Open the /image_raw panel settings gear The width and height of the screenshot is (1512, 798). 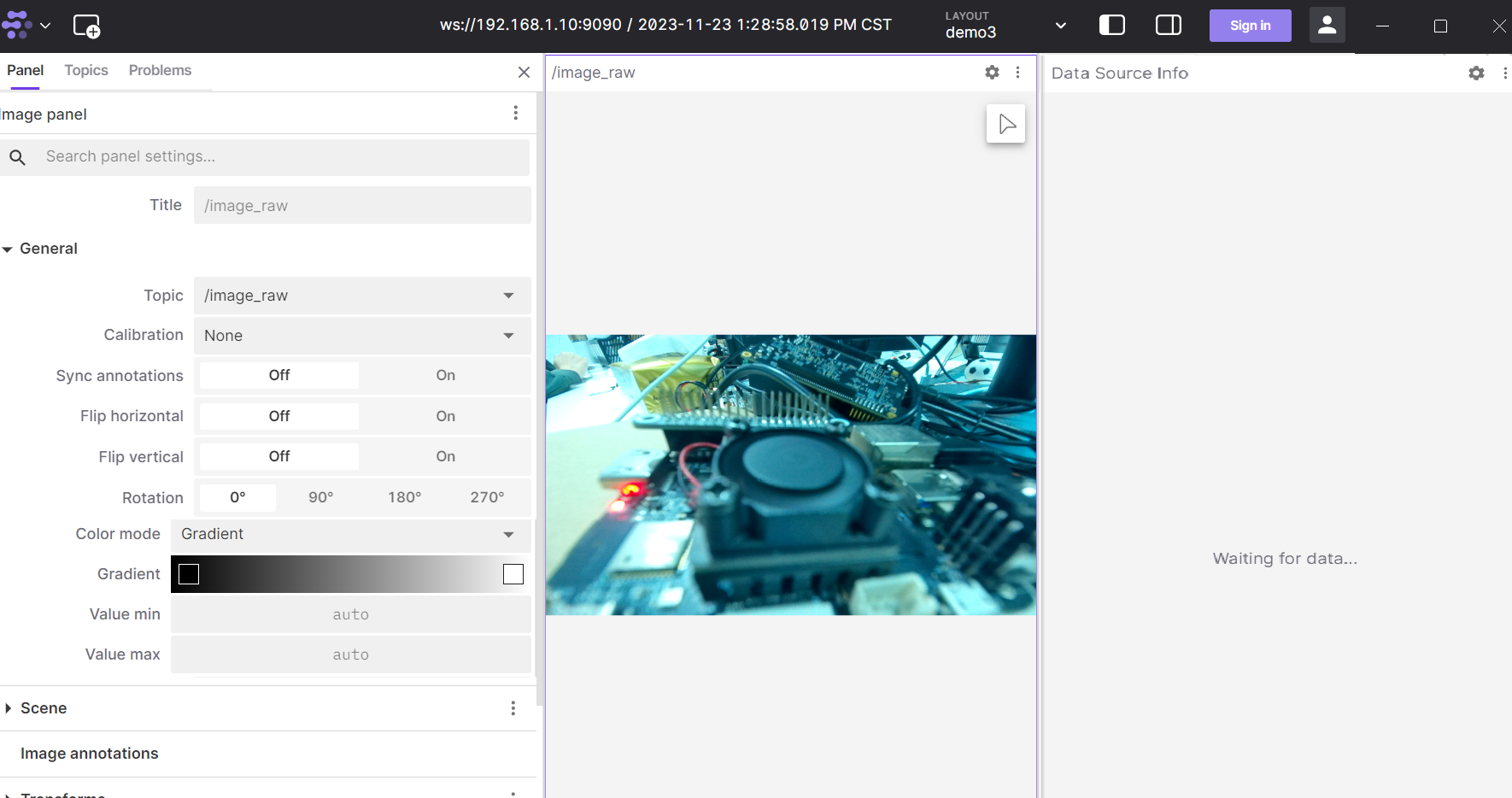(x=992, y=73)
